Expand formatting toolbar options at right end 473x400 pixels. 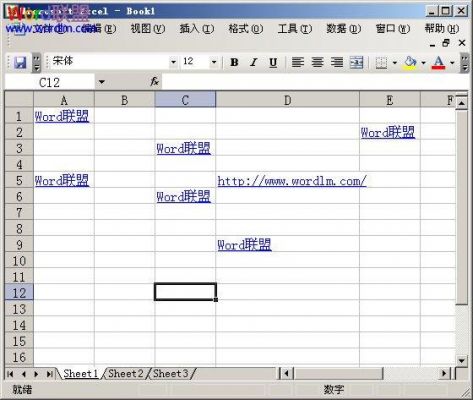click(x=465, y=63)
